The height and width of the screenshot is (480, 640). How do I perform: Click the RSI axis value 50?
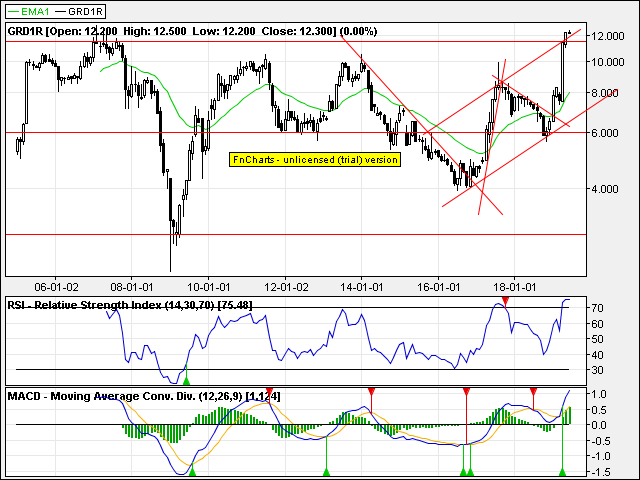(x=598, y=339)
